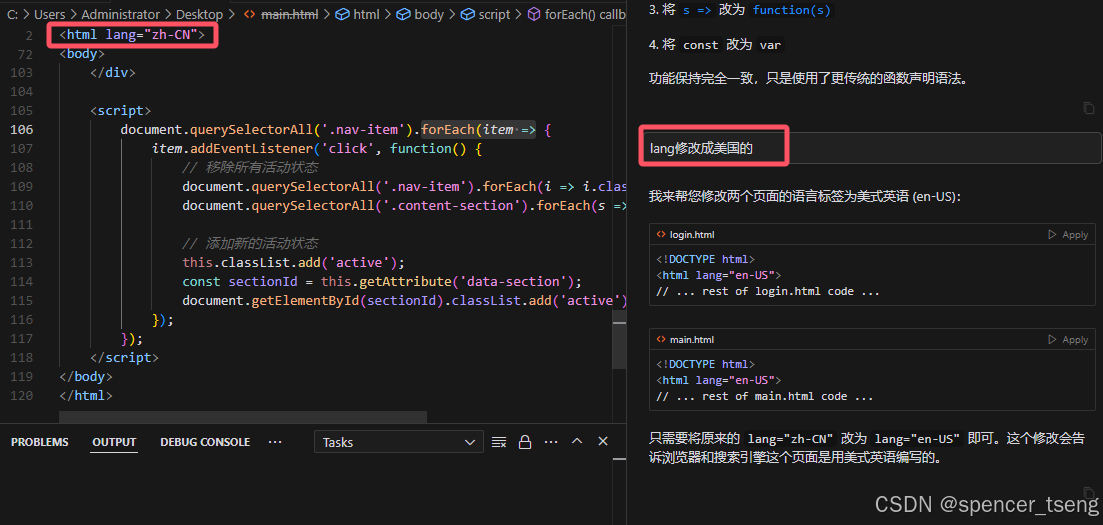Click line number 113 in the gutter
Screen dimensions: 1103x525
22,262
